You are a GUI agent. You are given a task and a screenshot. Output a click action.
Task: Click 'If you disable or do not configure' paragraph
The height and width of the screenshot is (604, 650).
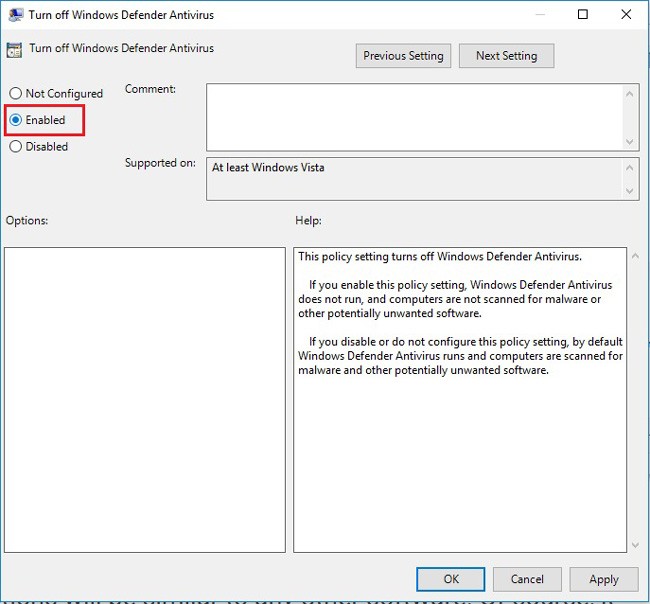click(x=460, y=356)
